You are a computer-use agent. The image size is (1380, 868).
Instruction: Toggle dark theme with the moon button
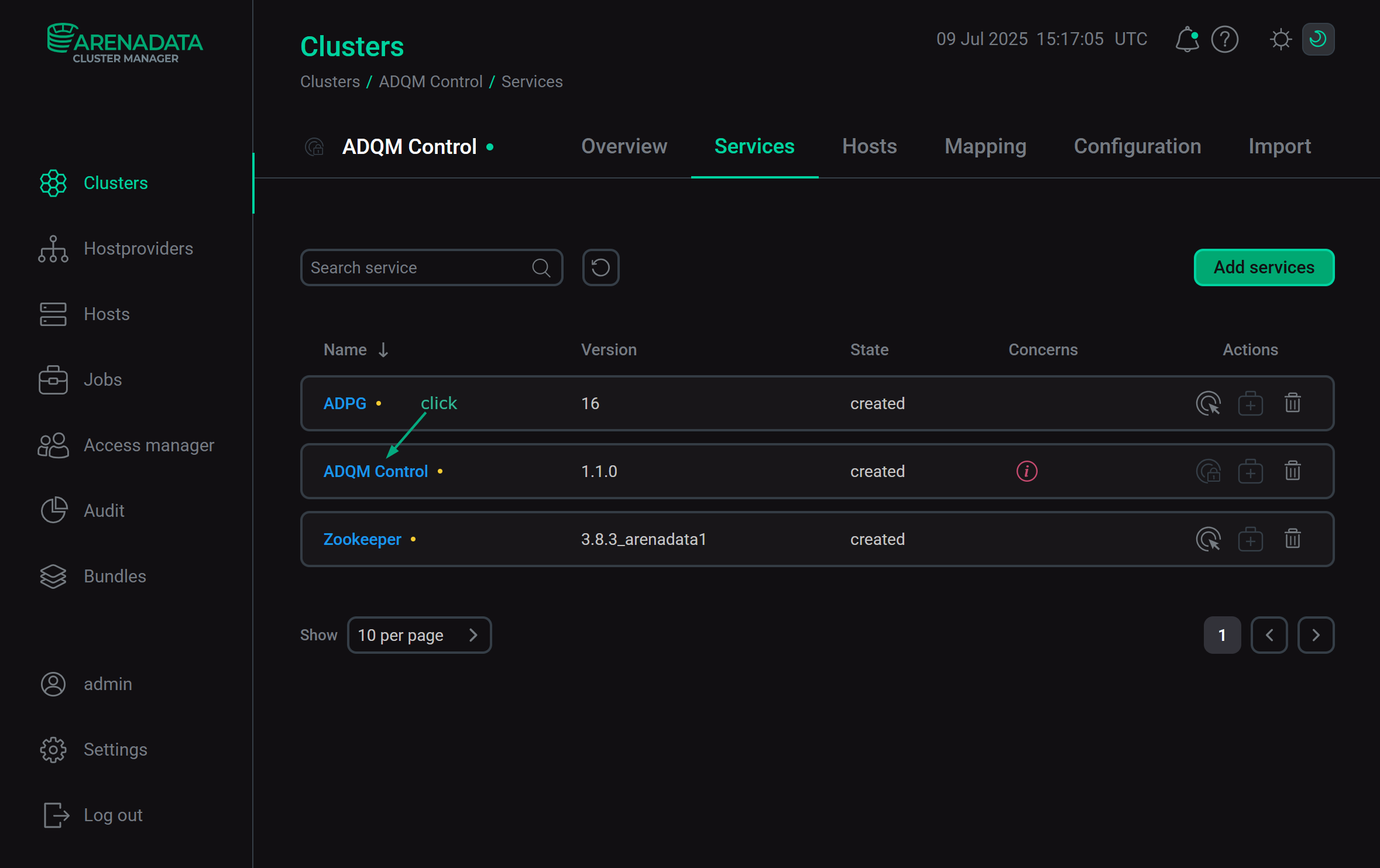pyautogui.click(x=1317, y=39)
